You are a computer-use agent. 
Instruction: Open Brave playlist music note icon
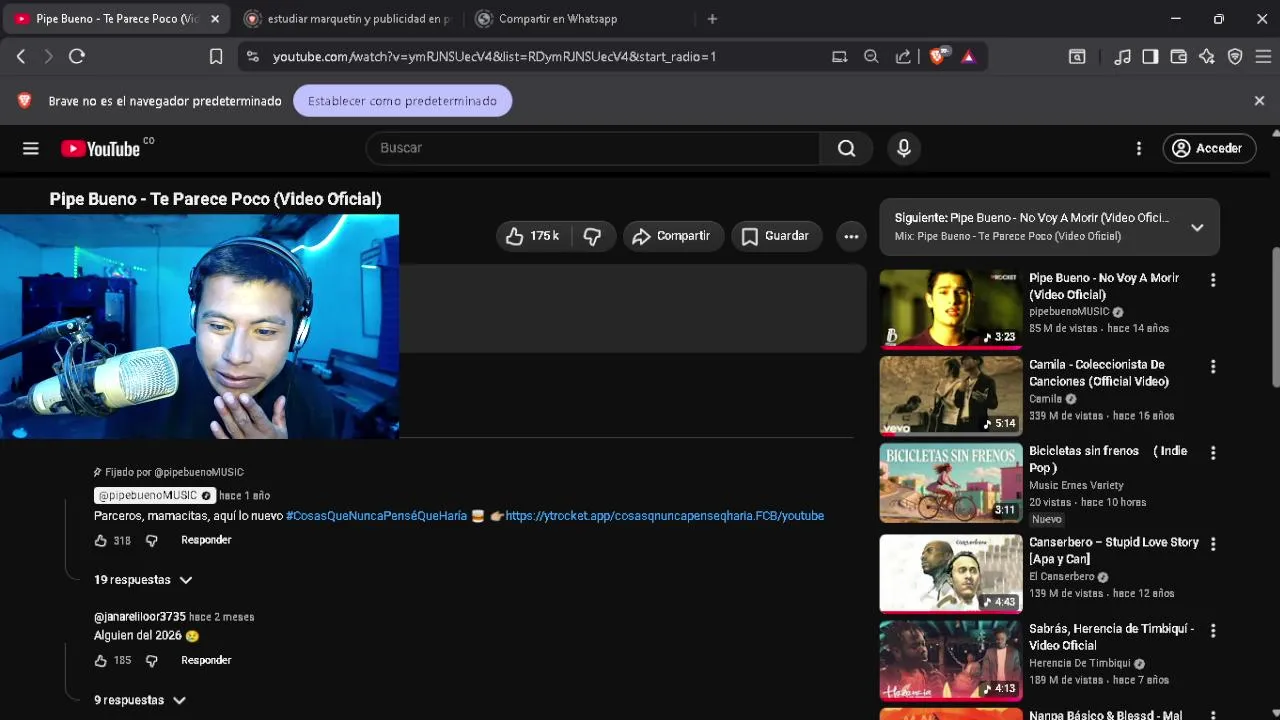[x=1122, y=57]
